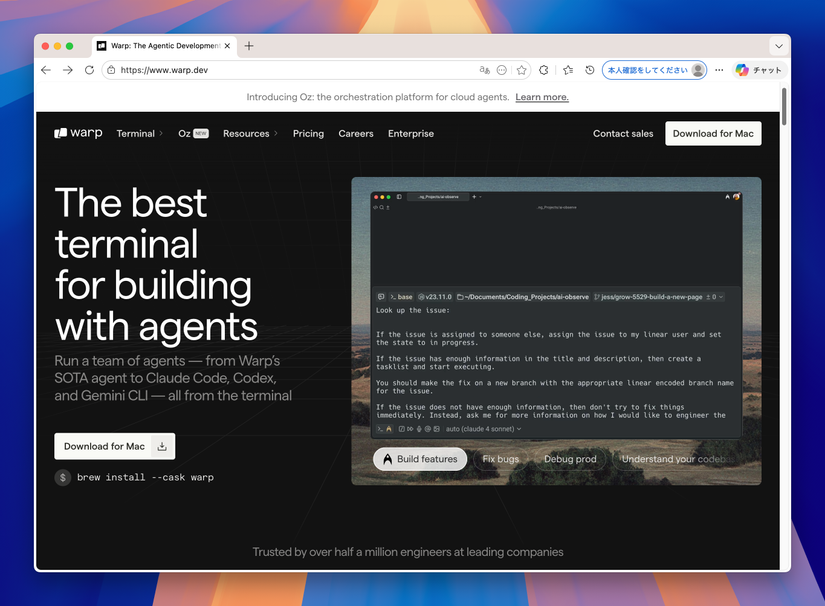
Task: Click hero Download for Mac button
Action: click(115, 446)
